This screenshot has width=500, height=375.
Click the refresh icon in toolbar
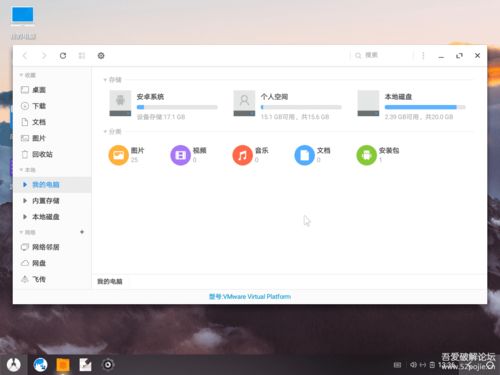click(x=63, y=56)
